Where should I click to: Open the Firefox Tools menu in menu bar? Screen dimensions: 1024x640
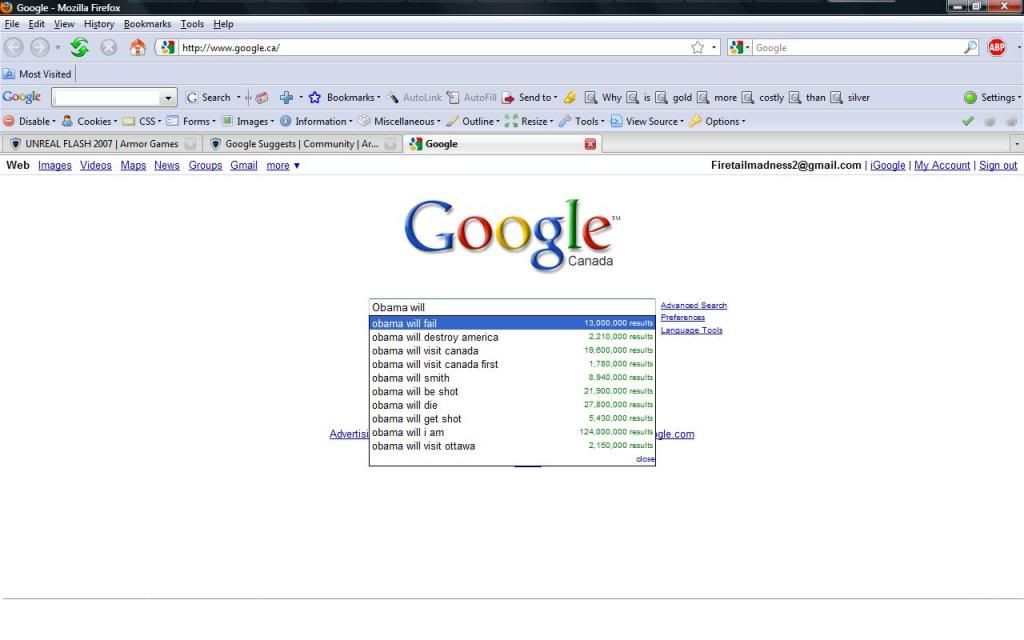(x=192, y=24)
